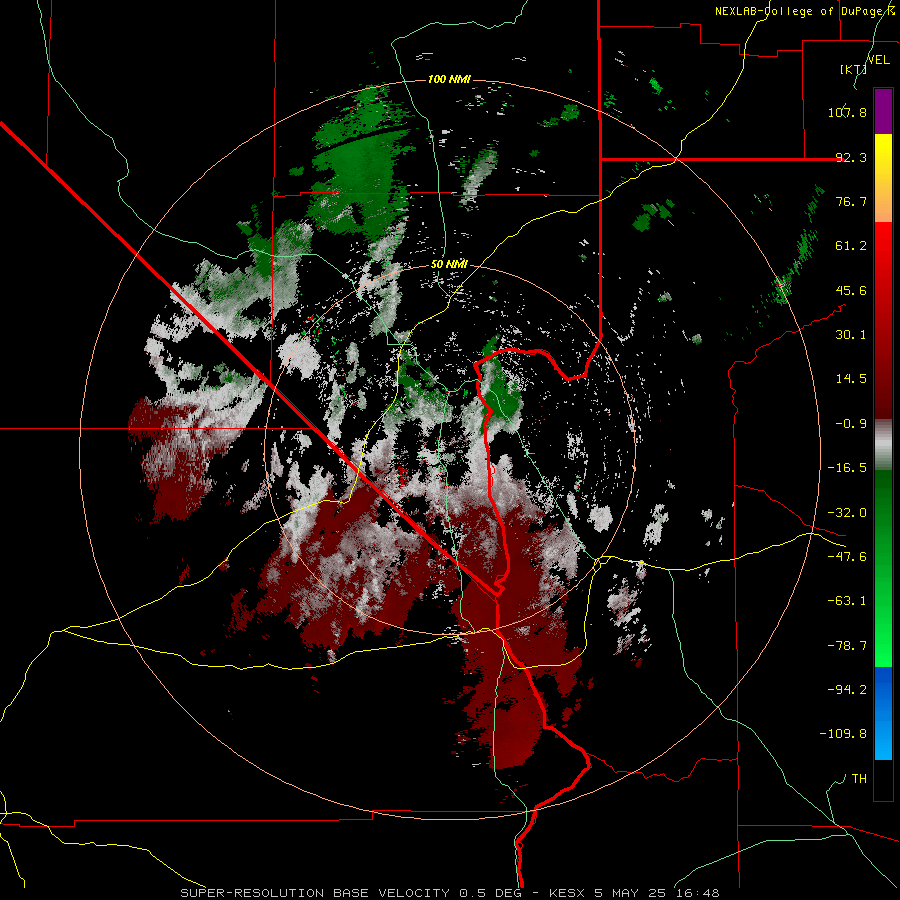Screen dimensions: 900x900
Task: Select the 45.6 legend value
Action: [851, 290]
